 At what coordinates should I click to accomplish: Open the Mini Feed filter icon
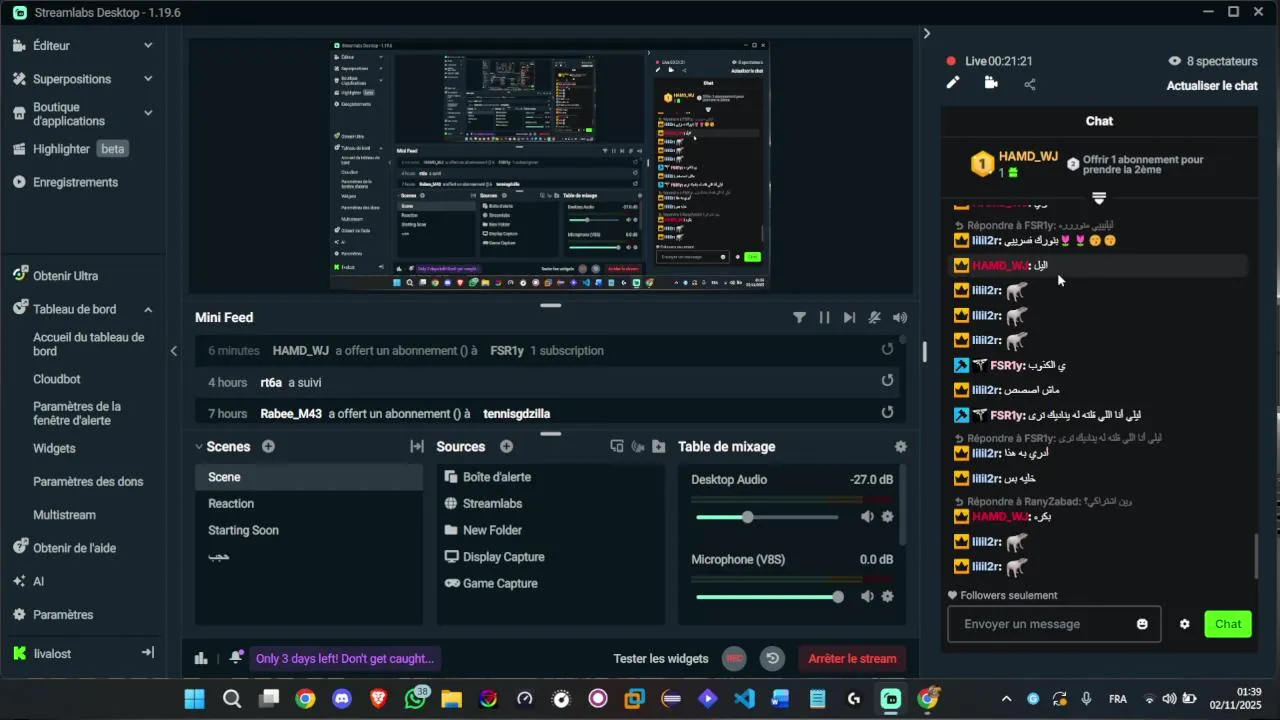point(799,318)
